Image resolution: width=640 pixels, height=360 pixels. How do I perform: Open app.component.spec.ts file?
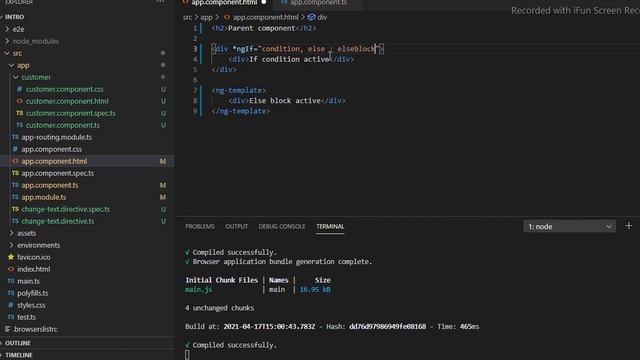pyautogui.click(x=58, y=173)
